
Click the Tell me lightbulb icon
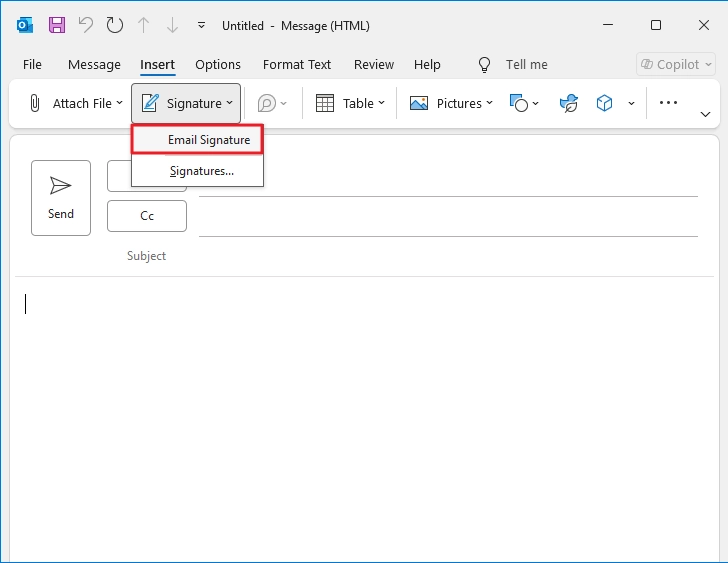484,65
